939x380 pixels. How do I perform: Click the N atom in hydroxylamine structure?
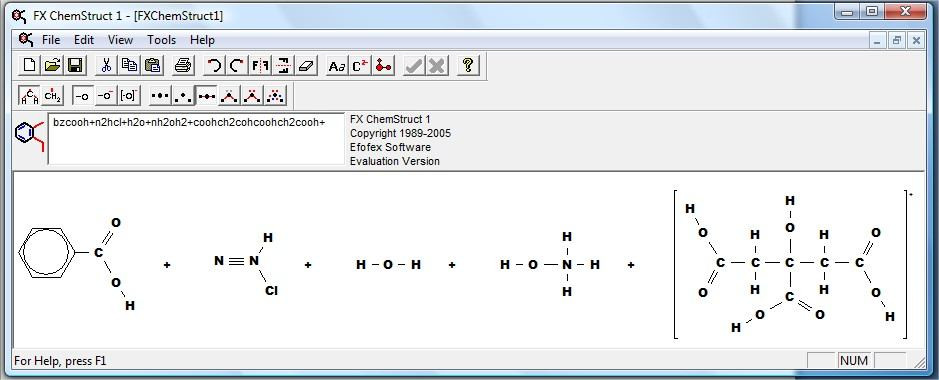click(x=567, y=265)
